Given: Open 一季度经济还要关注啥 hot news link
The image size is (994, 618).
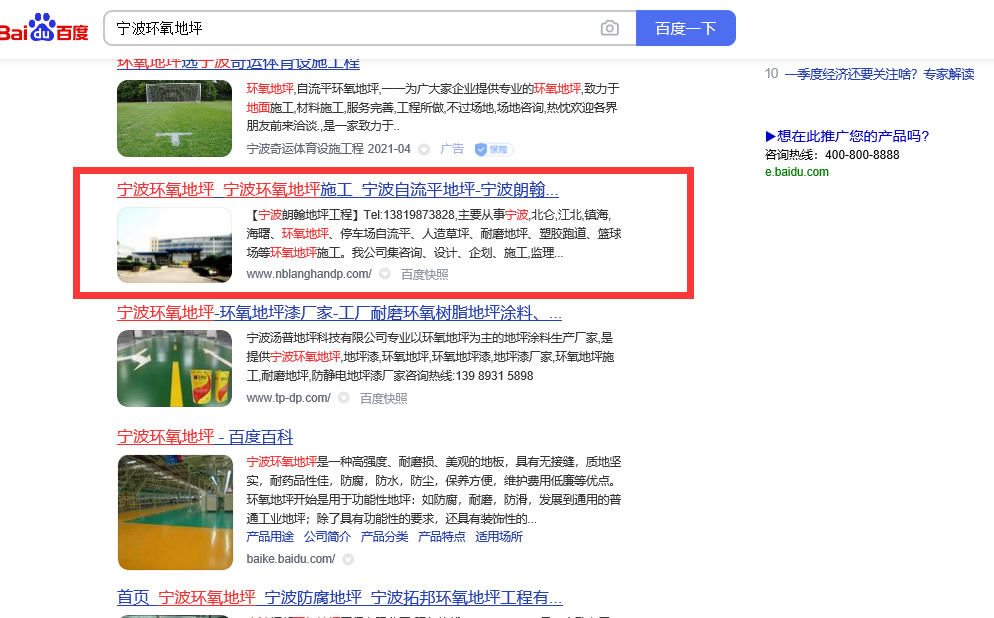Looking at the screenshot, I should 879,74.
